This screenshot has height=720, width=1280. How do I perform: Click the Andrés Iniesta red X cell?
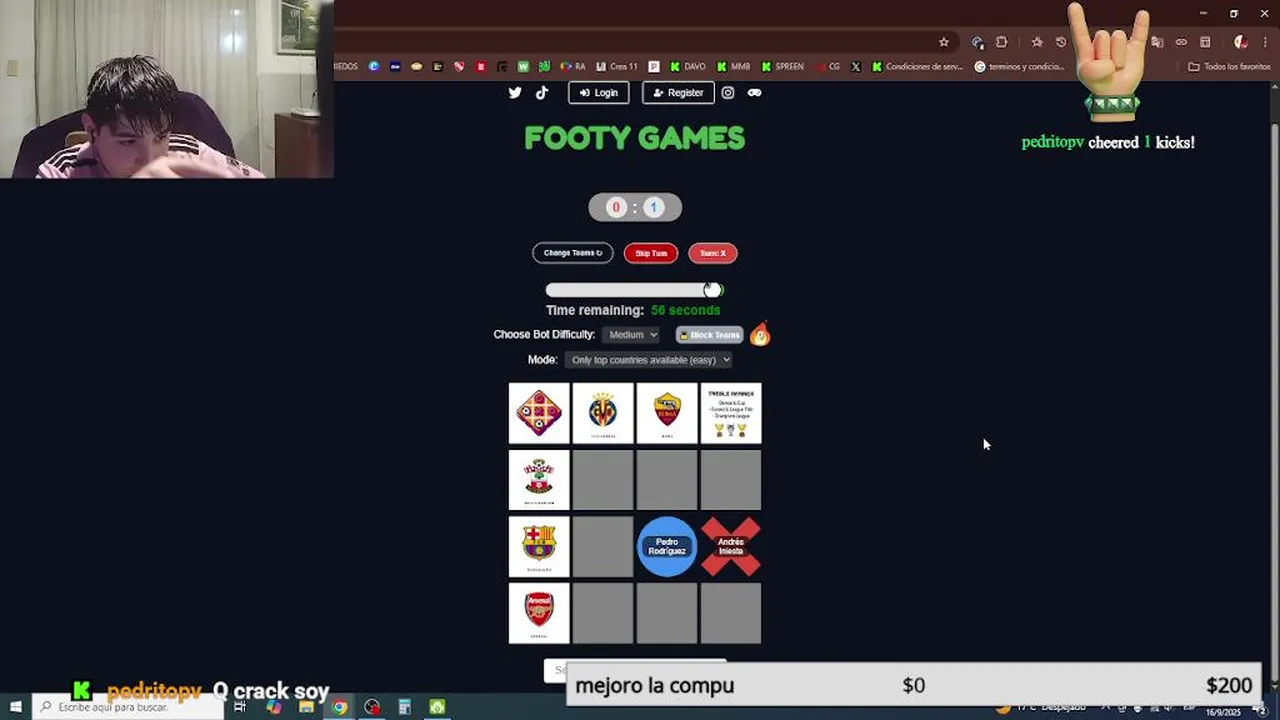(x=731, y=547)
